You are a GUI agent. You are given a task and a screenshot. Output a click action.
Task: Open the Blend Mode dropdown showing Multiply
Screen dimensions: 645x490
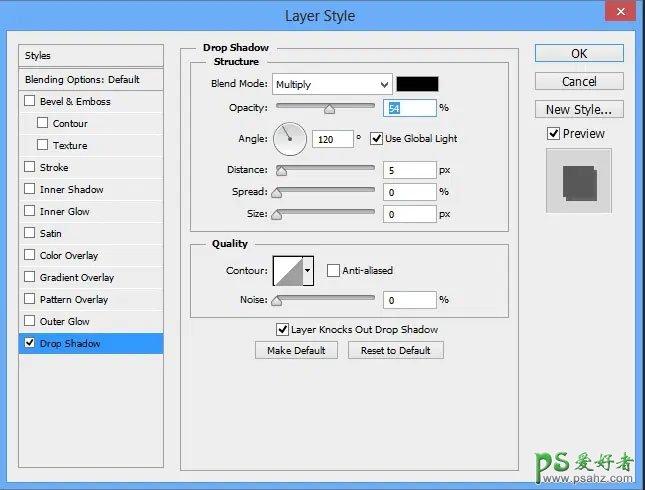[x=332, y=85]
